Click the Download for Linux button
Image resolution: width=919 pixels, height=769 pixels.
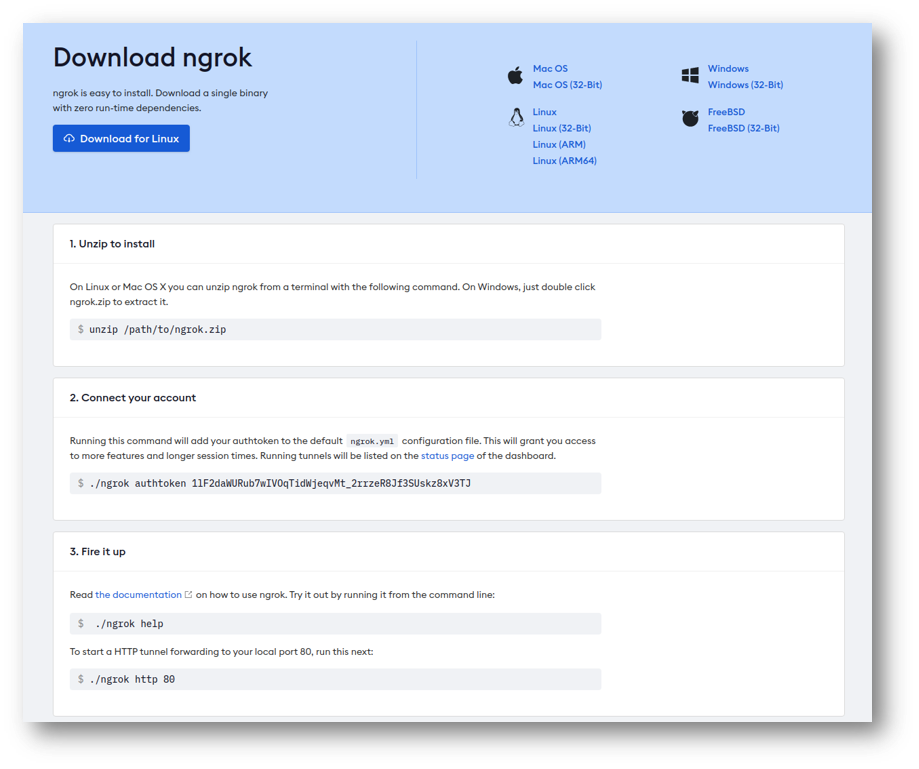pos(121,138)
